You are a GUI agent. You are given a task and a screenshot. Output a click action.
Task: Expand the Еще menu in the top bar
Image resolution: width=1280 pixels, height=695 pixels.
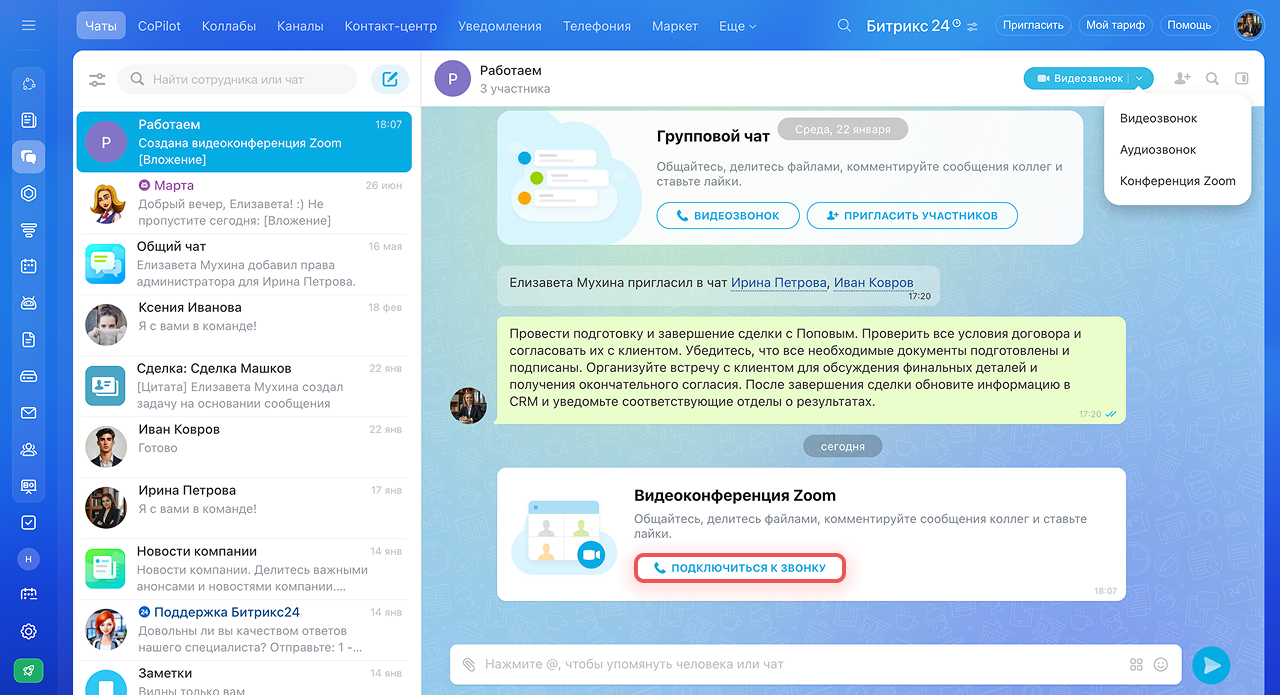coord(738,26)
